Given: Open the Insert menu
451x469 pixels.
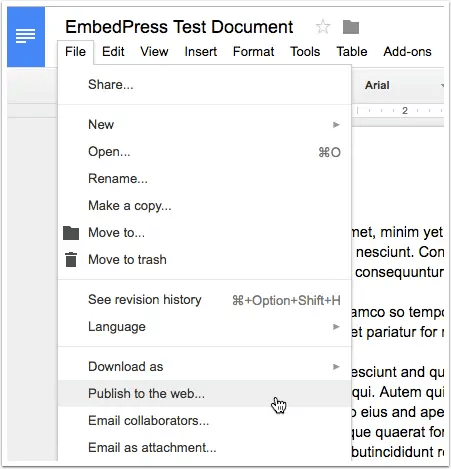Looking at the screenshot, I should pos(201,52).
